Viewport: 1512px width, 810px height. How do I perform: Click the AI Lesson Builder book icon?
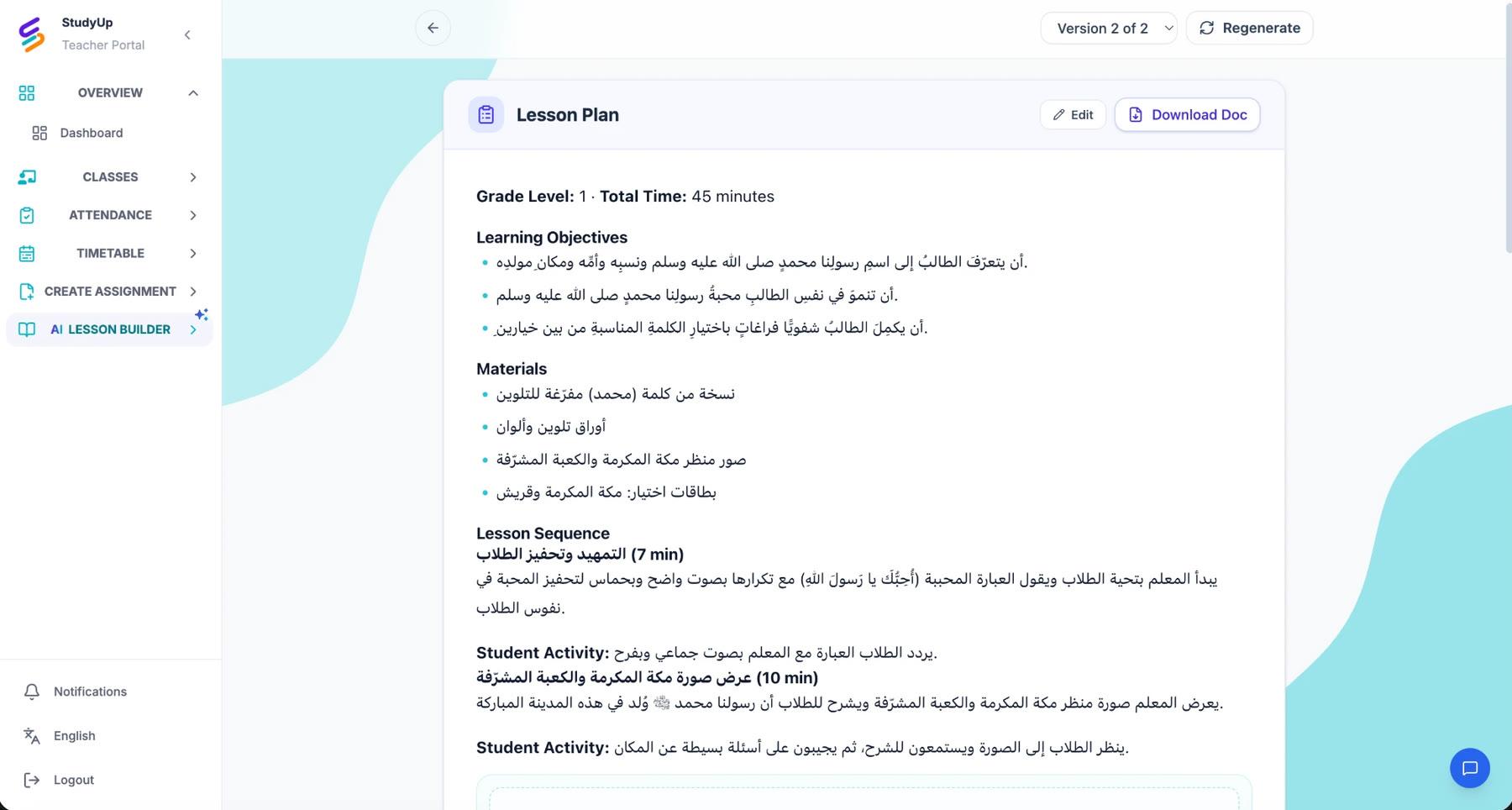27,329
